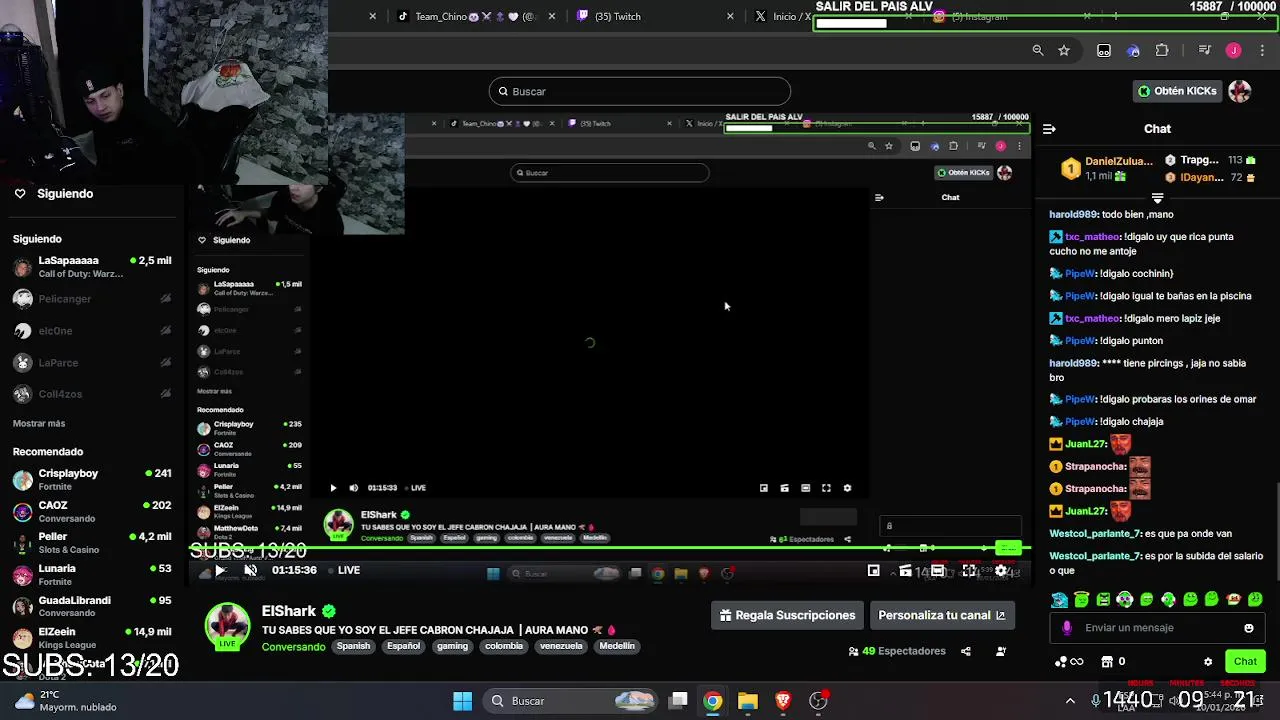Open the browser extensions puzzle icon
The width and height of the screenshot is (1280, 720).
click(1162, 50)
